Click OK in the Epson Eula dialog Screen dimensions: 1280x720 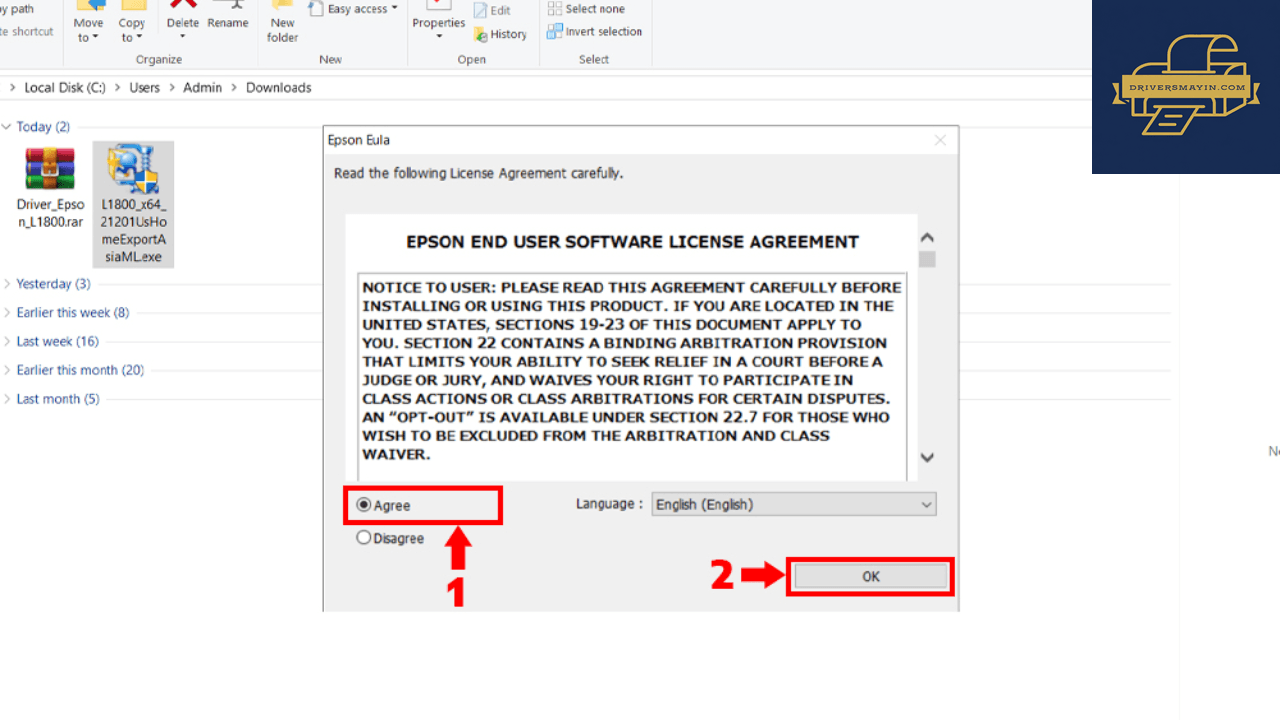[x=871, y=576]
